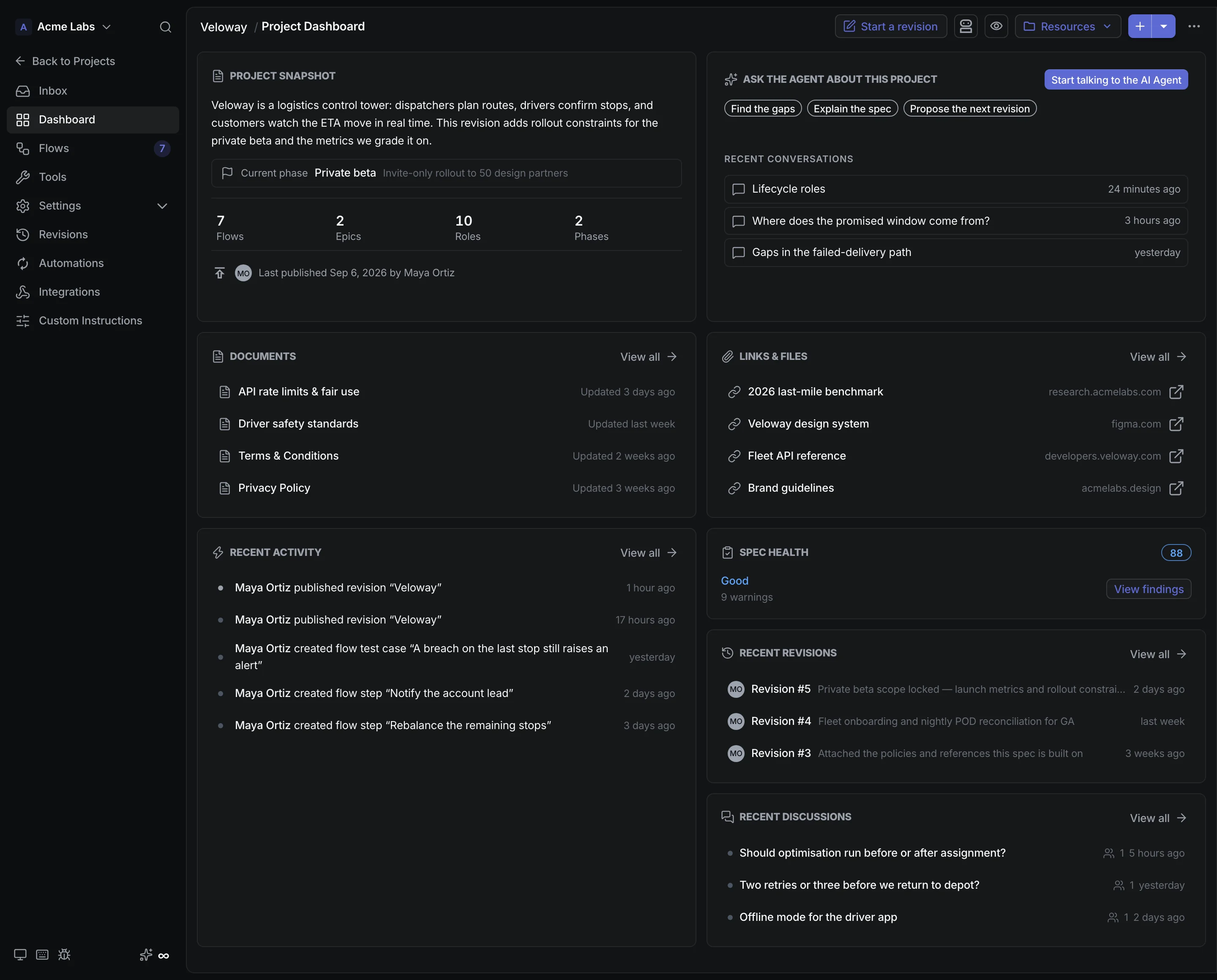Open Flows in sidebar

click(x=93, y=148)
